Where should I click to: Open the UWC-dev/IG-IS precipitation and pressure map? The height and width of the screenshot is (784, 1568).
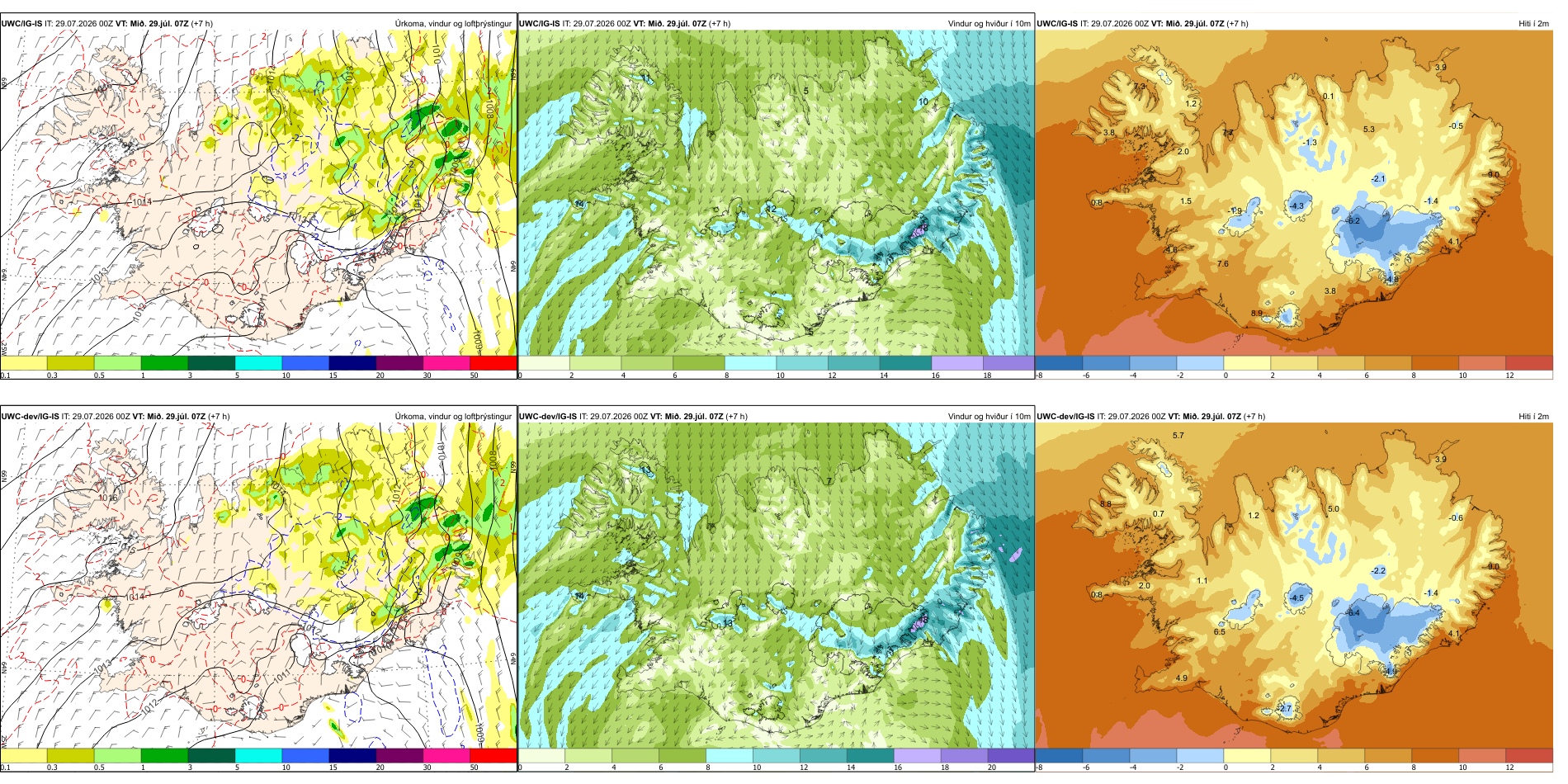[x=258, y=586]
